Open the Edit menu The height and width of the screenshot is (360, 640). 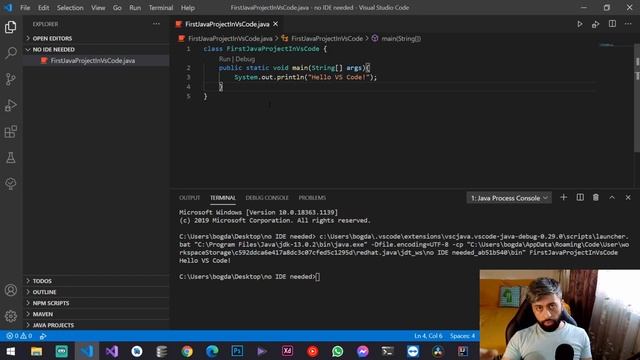click(44, 8)
